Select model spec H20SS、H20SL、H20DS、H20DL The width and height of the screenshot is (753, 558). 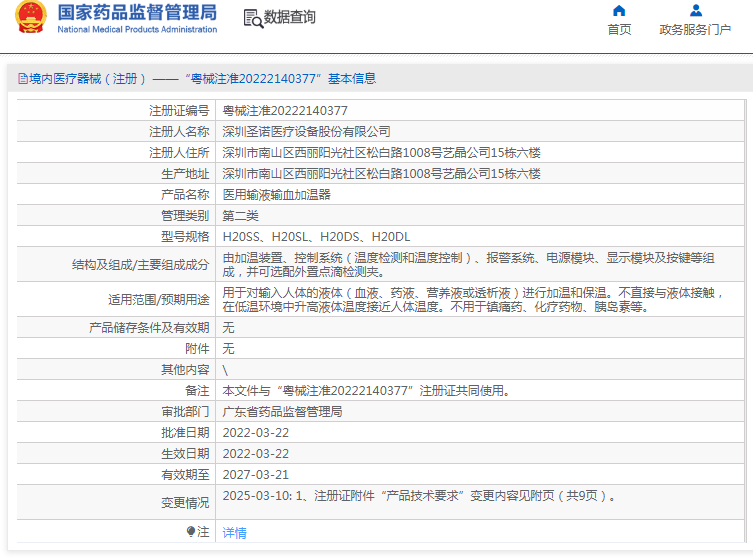coord(316,237)
